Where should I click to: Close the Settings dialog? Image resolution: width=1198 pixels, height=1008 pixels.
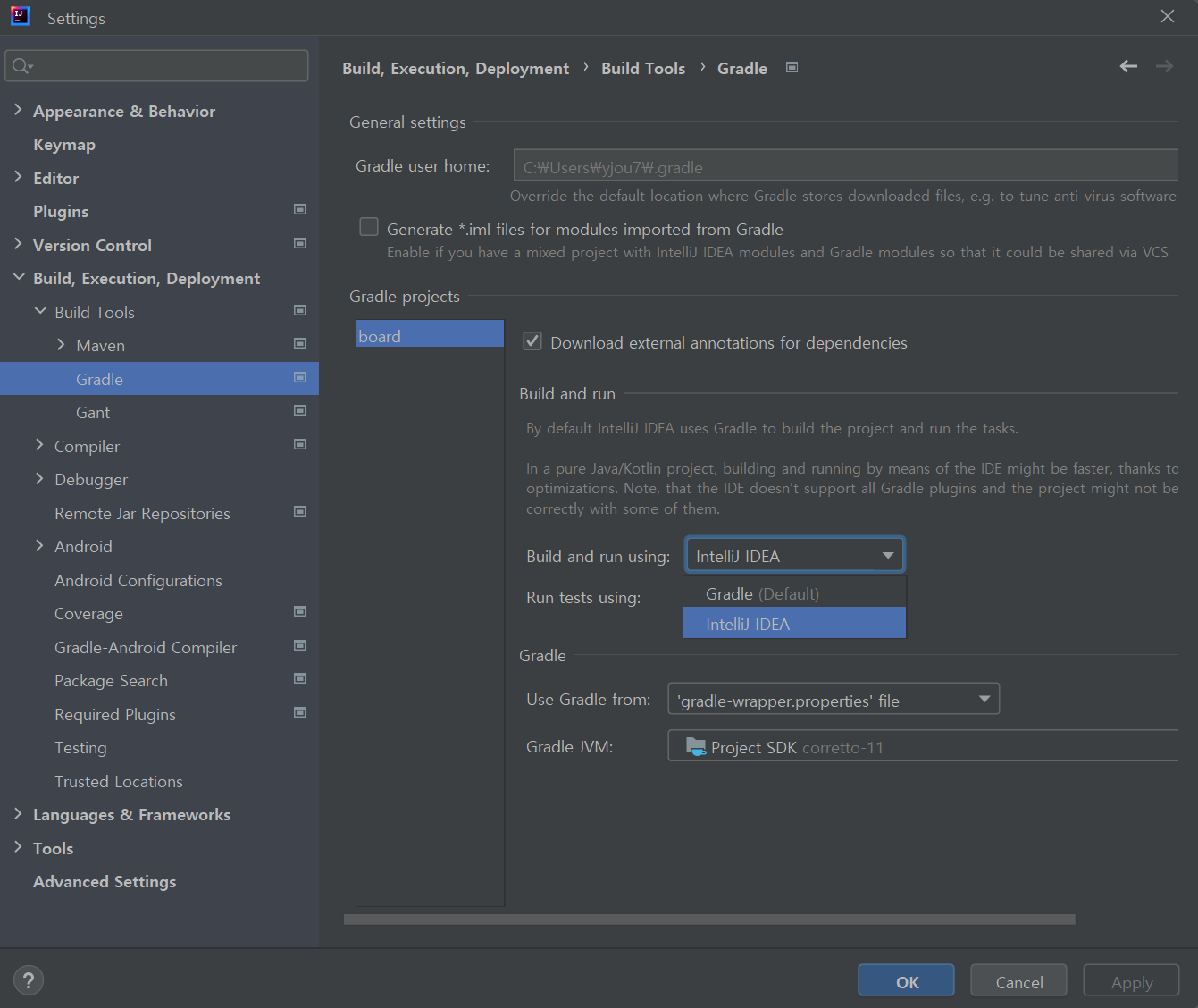coord(1168,16)
